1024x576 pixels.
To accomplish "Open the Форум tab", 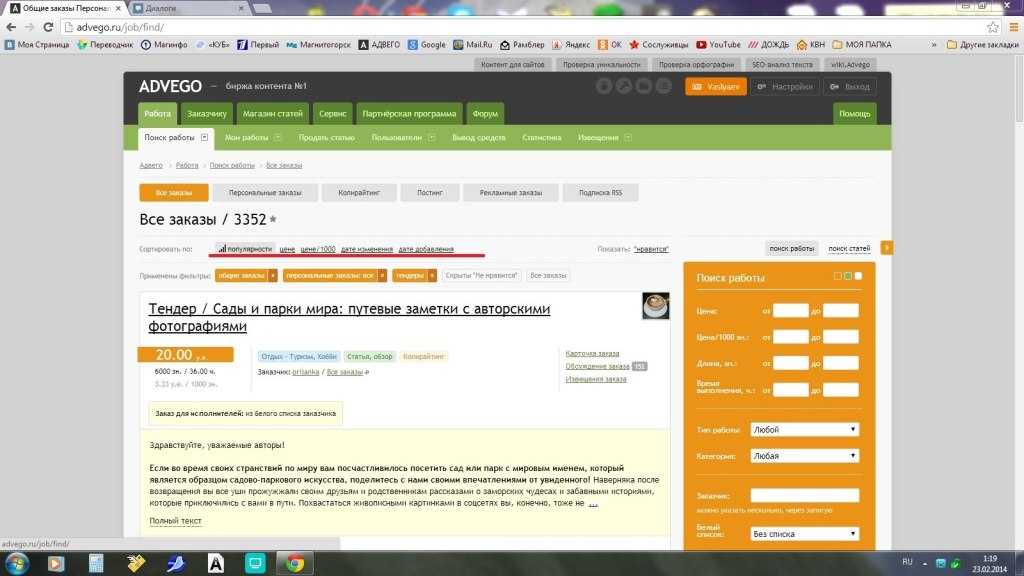I will click(485, 114).
